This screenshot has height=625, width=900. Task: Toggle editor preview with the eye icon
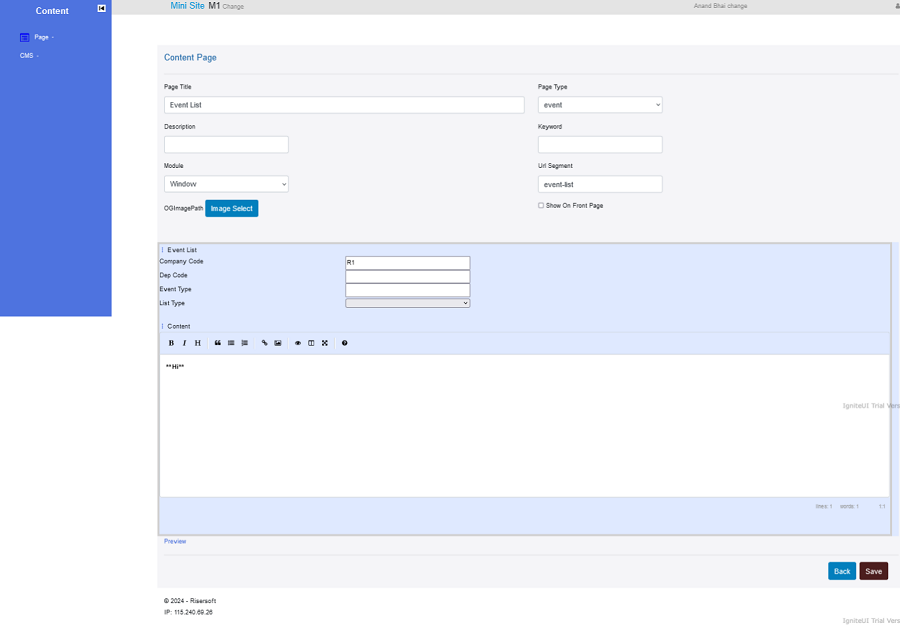click(298, 343)
